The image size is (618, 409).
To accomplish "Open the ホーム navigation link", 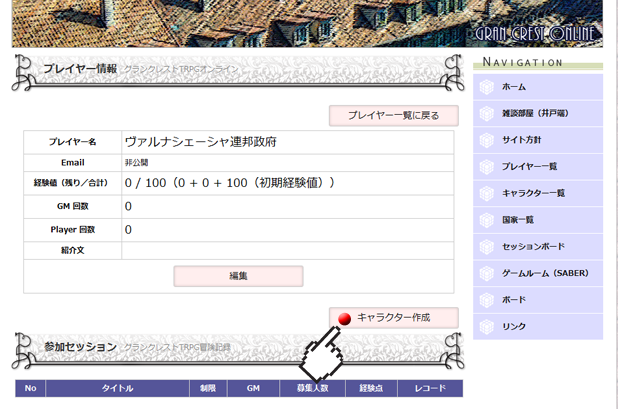I will coord(514,87).
